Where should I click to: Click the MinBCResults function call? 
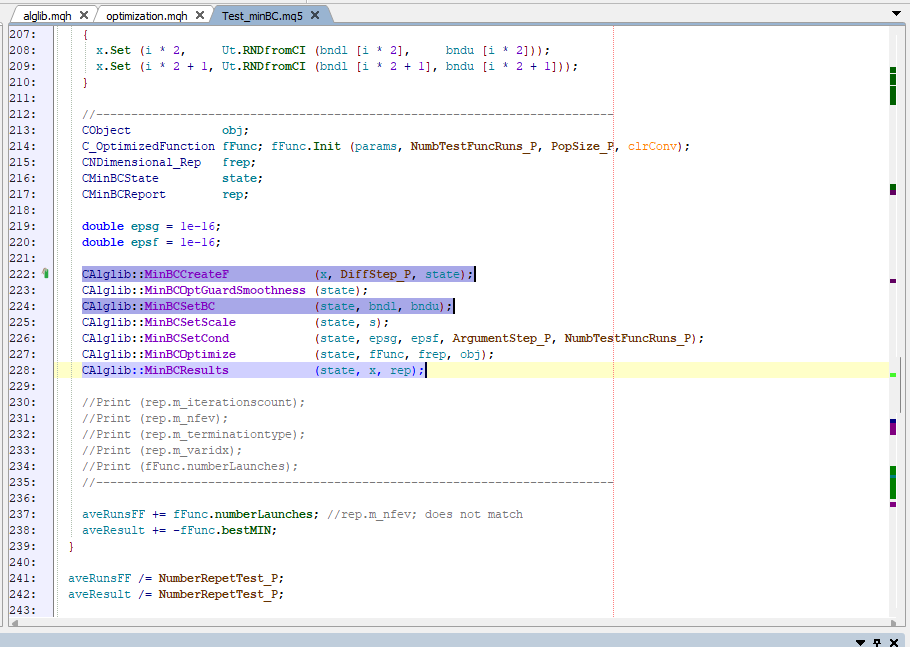186,370
